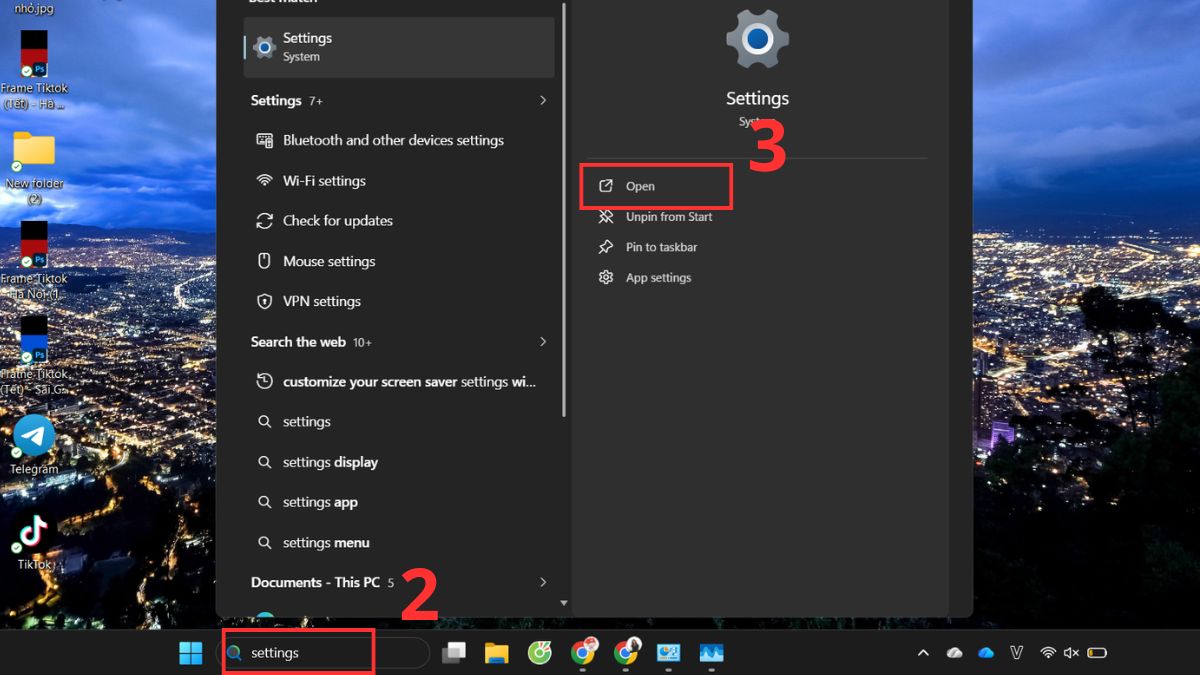Image resolution: width=1200 pixels, height=675 pixels.
Task: Select Frame Tiktok (Tết) - Sài G desktop file
Action: (x=34, y=355)
